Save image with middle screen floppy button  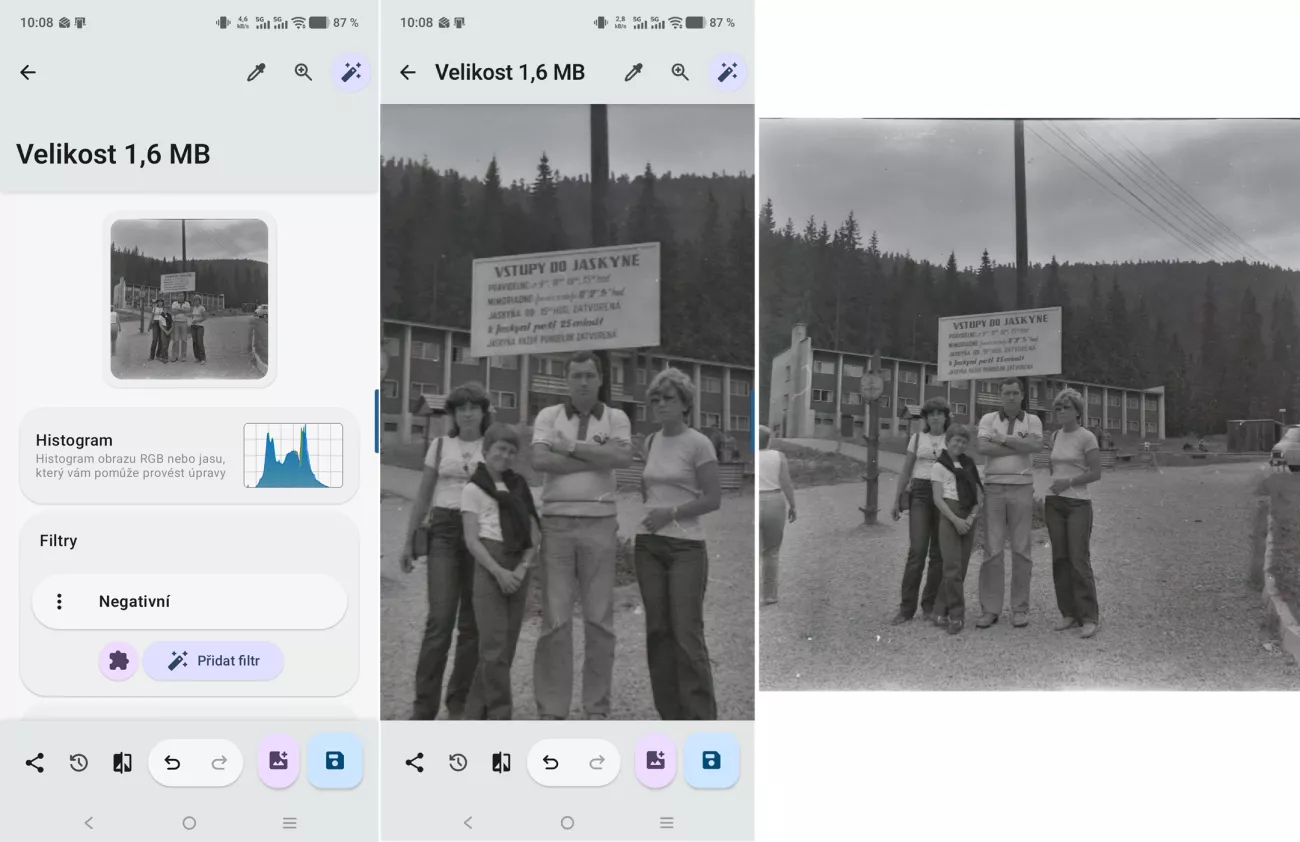click(x=711, y=761)
